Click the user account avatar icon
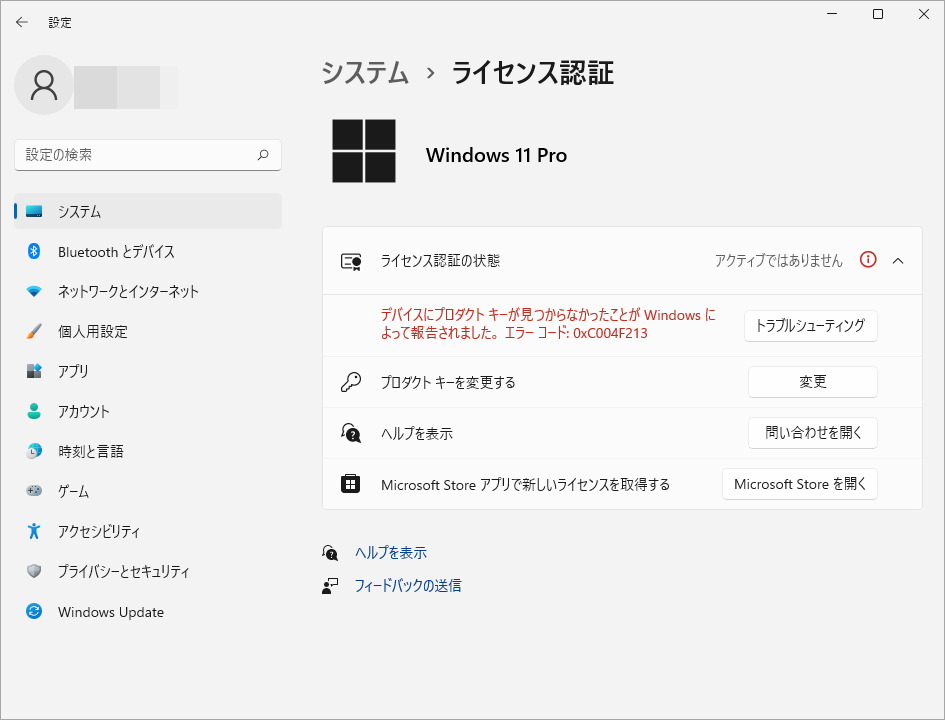This screenshot has height=720, width=945. tap(43, 86)
